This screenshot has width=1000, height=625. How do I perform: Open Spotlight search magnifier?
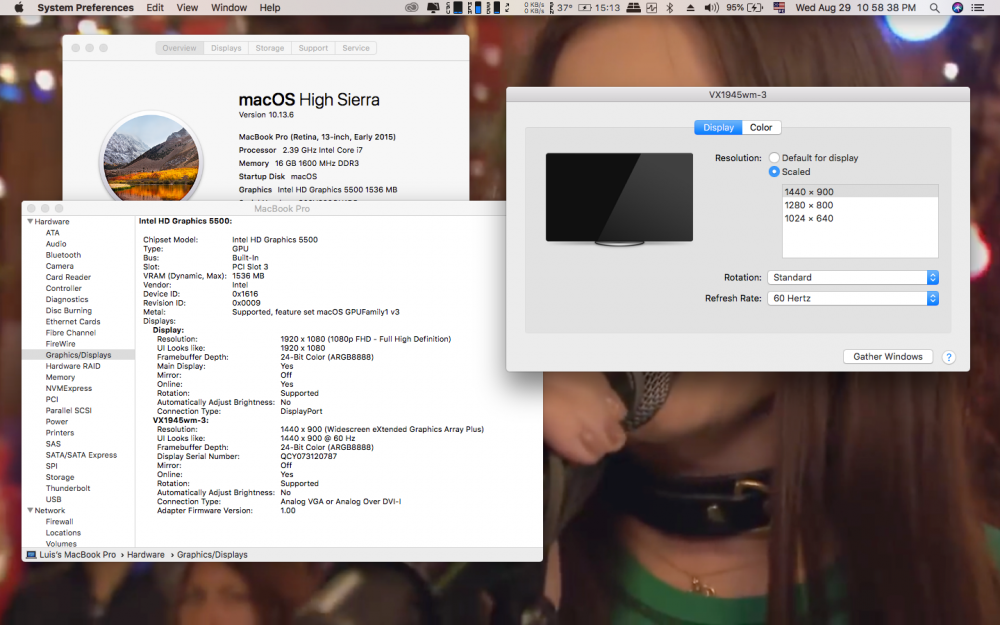[934, 8]
